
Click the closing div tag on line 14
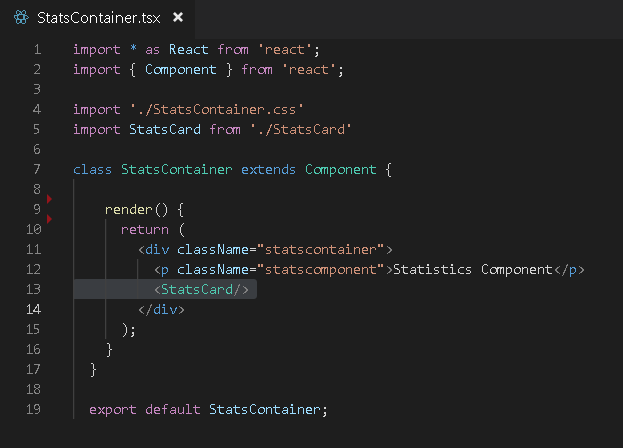tap(161, 309)
